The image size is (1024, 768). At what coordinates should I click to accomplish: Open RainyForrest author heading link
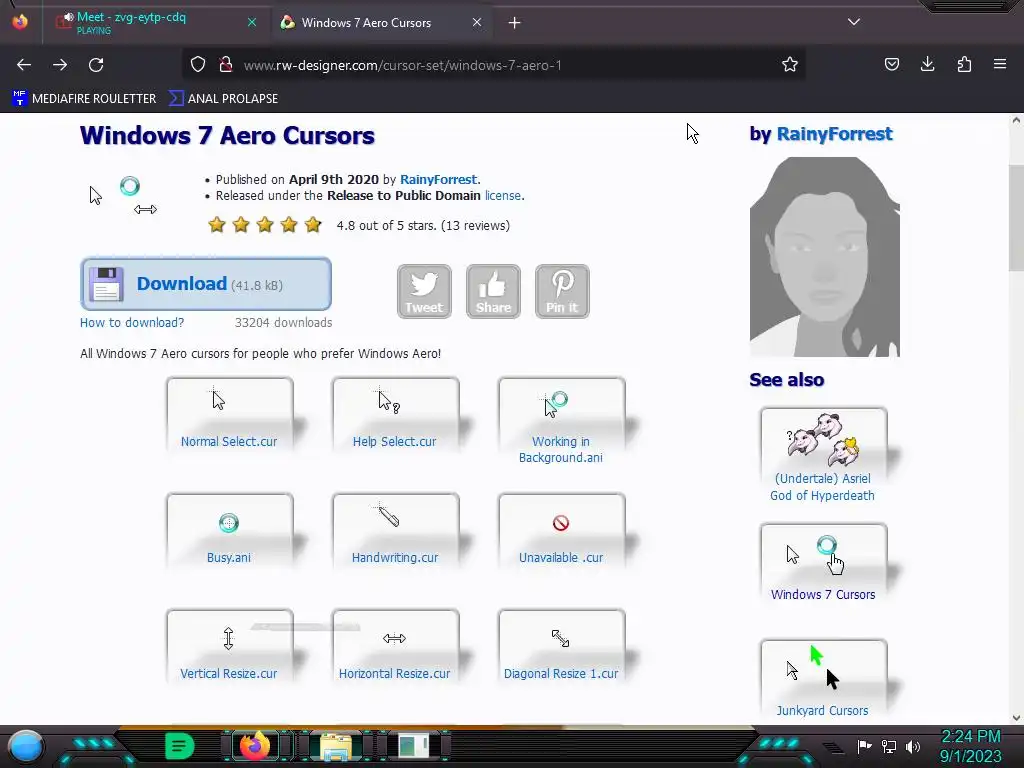coord(834,134)
